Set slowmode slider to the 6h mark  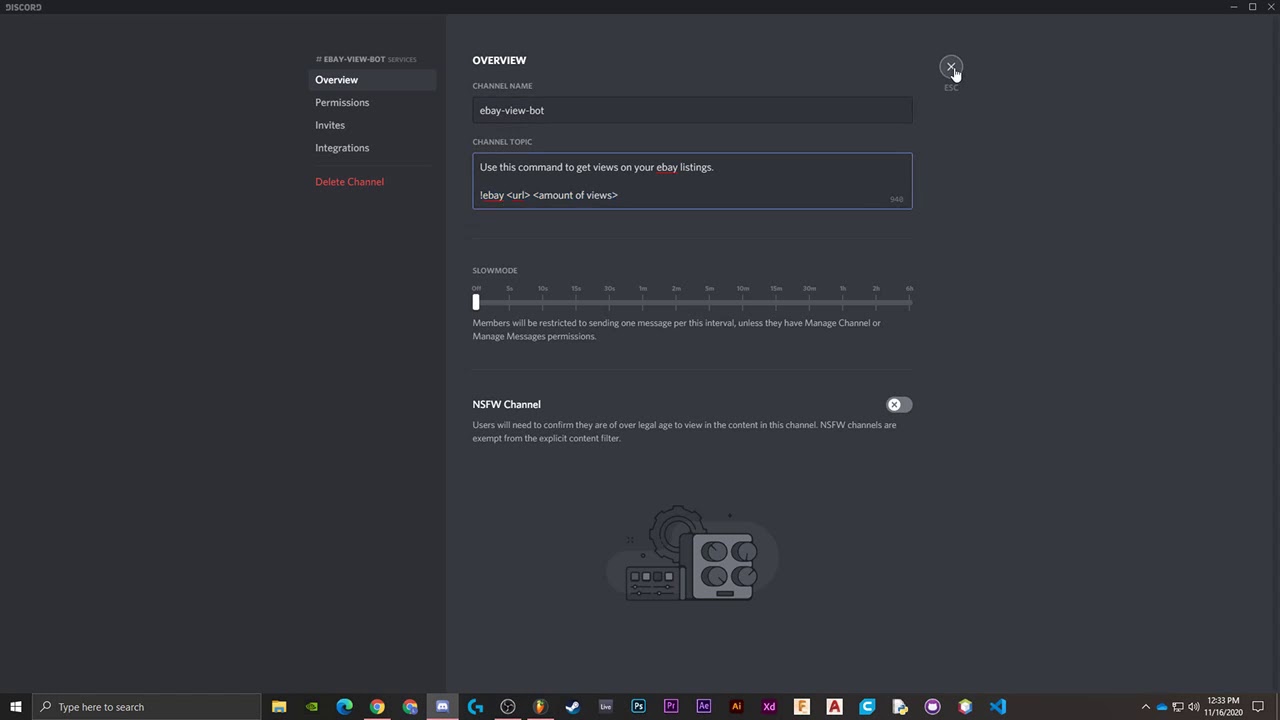point(909,301)
